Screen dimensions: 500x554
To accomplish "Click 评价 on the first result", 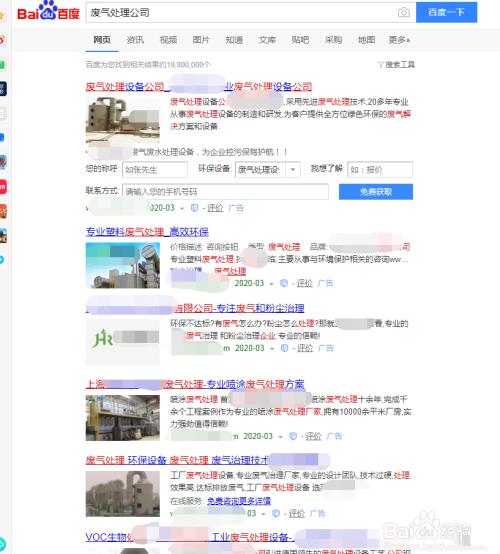I will pos(215,208).
